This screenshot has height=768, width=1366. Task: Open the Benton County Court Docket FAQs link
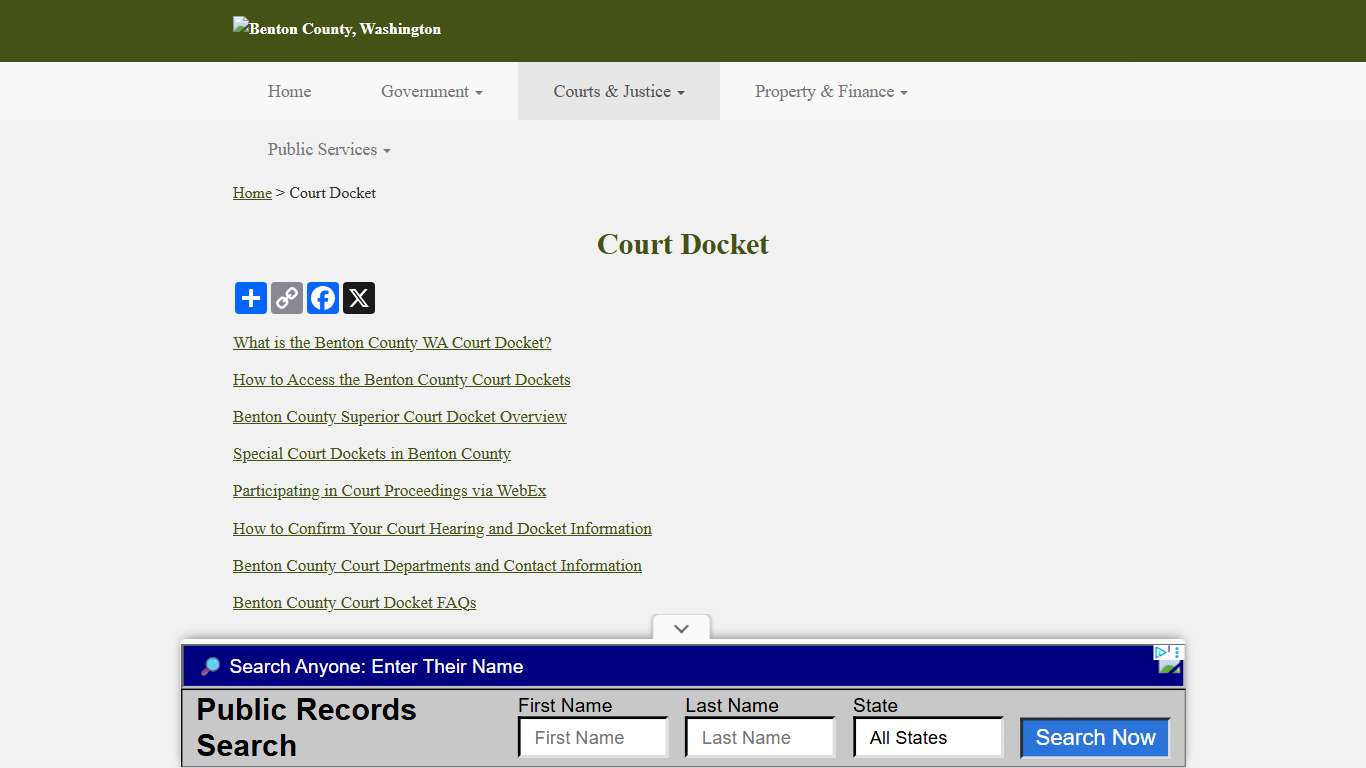click(x=354, y=602)
